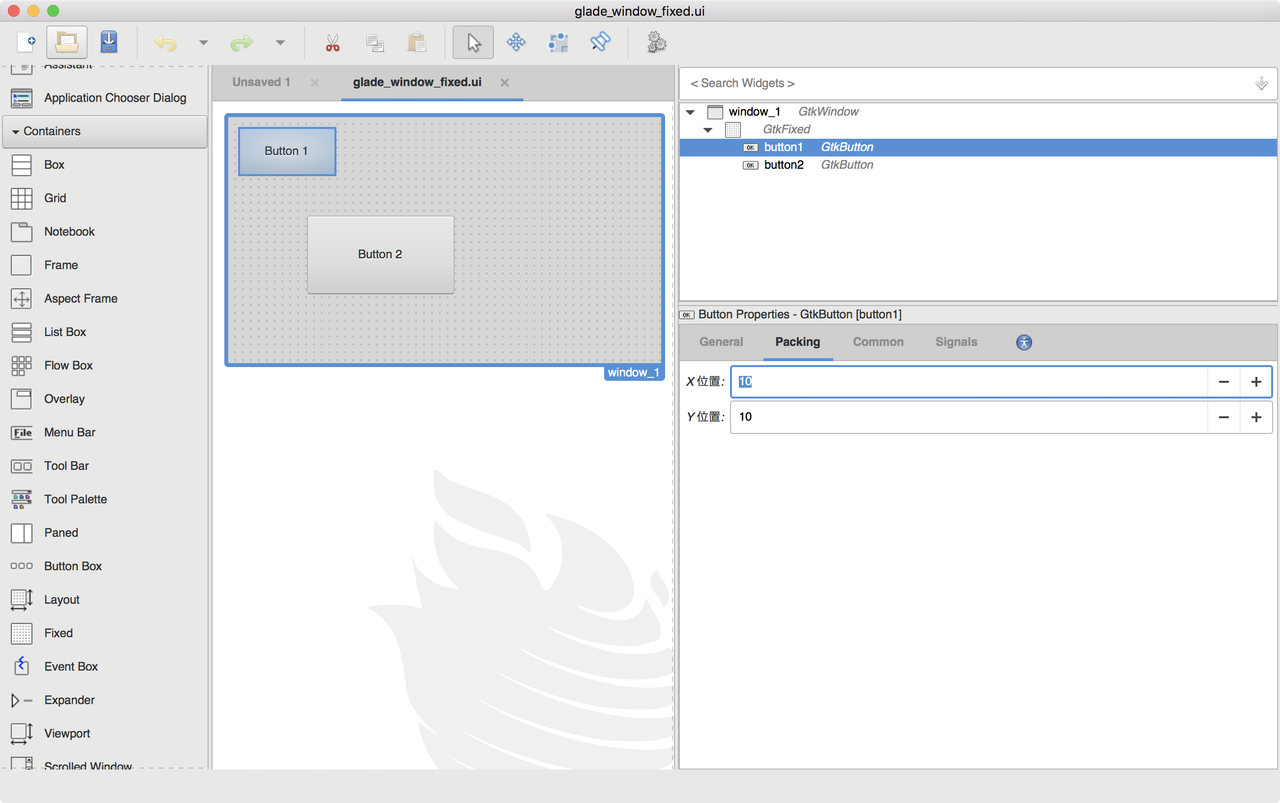Save the current project

point(109,42)
